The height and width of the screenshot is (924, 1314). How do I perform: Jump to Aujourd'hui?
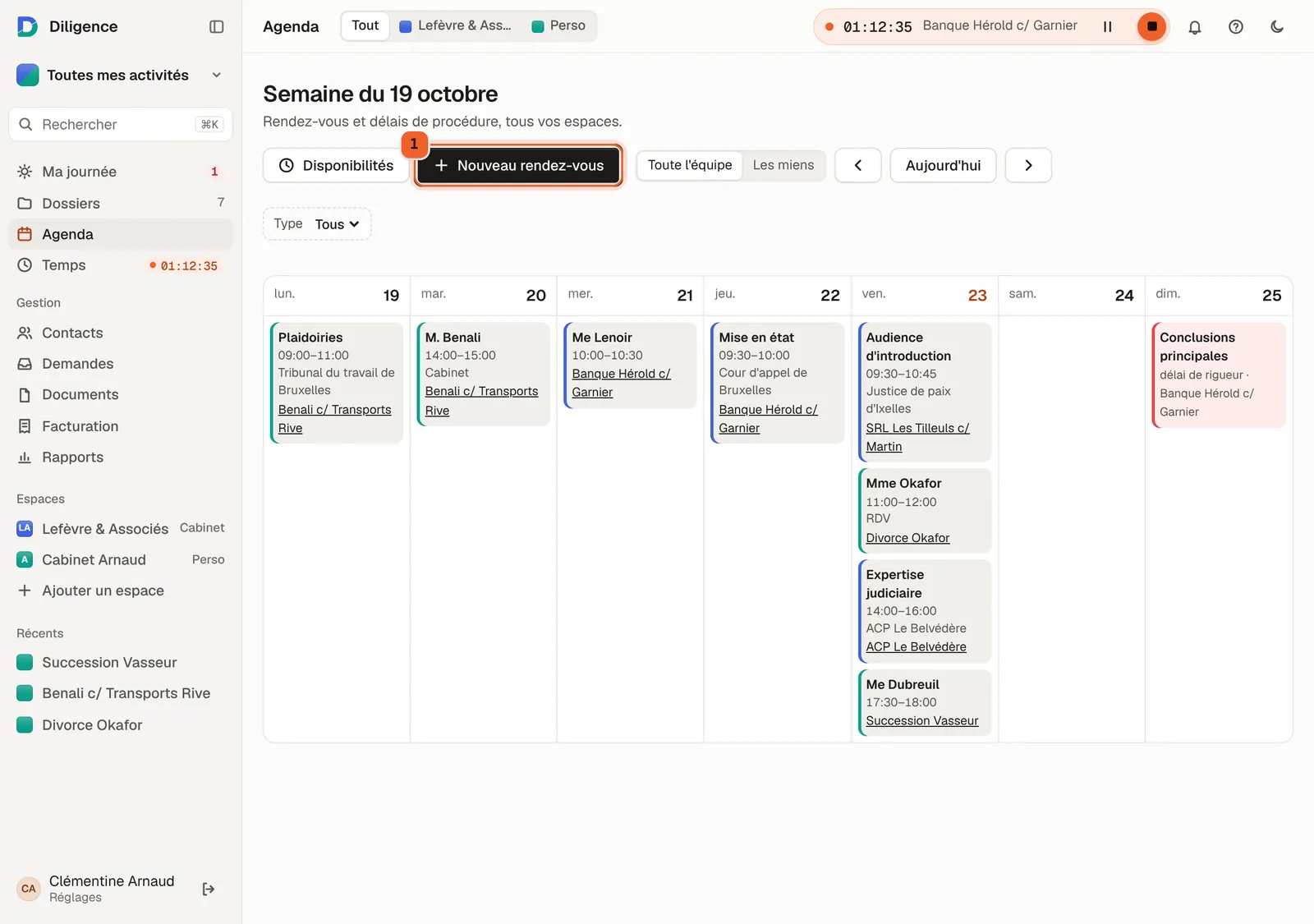(943, 165)
